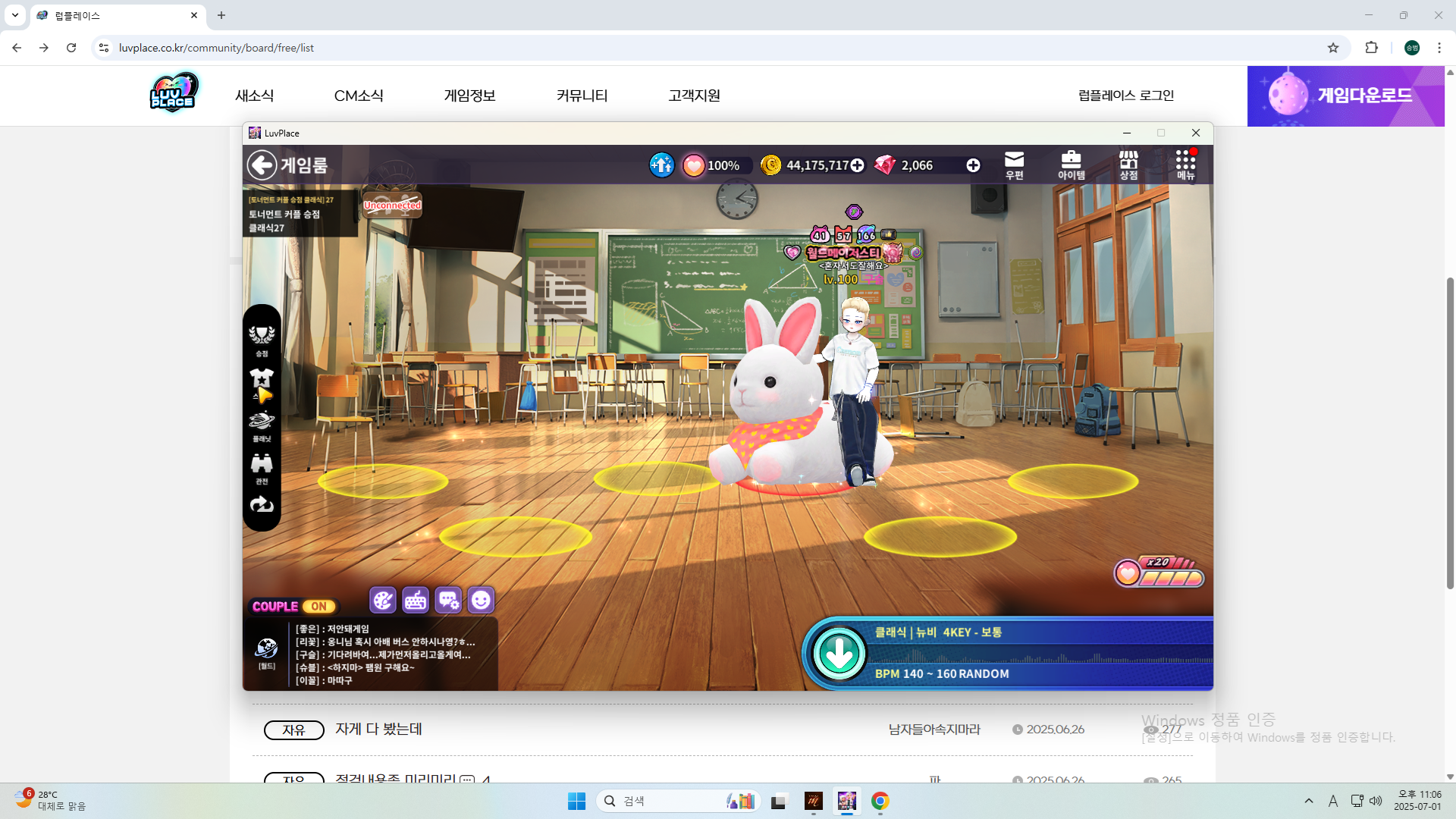Bookmark page with the star icon
1456x819 pixels.
coord(1333,48)
